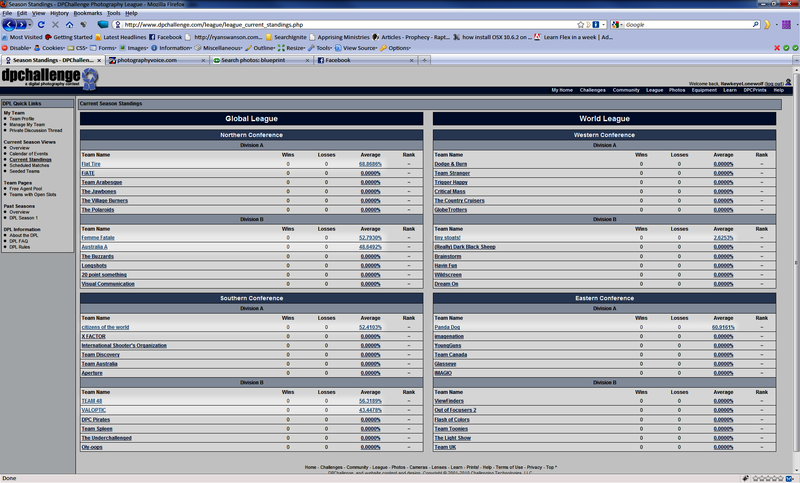Viewport: 800px width, 483px height.
Task: Open the Cookies developer toolbar menu
Action: pyautogui.click(x=49, y=48)
